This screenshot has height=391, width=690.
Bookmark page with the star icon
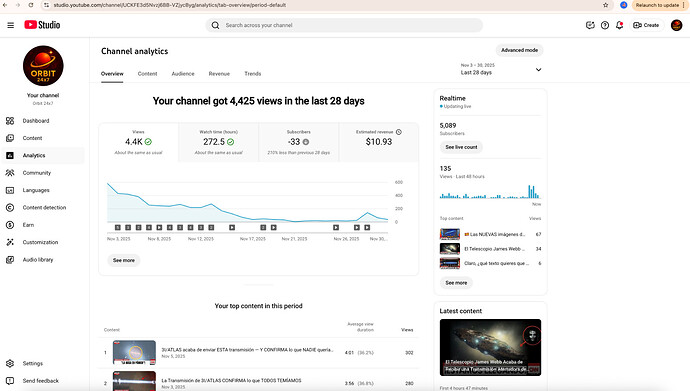pos(606,5)
